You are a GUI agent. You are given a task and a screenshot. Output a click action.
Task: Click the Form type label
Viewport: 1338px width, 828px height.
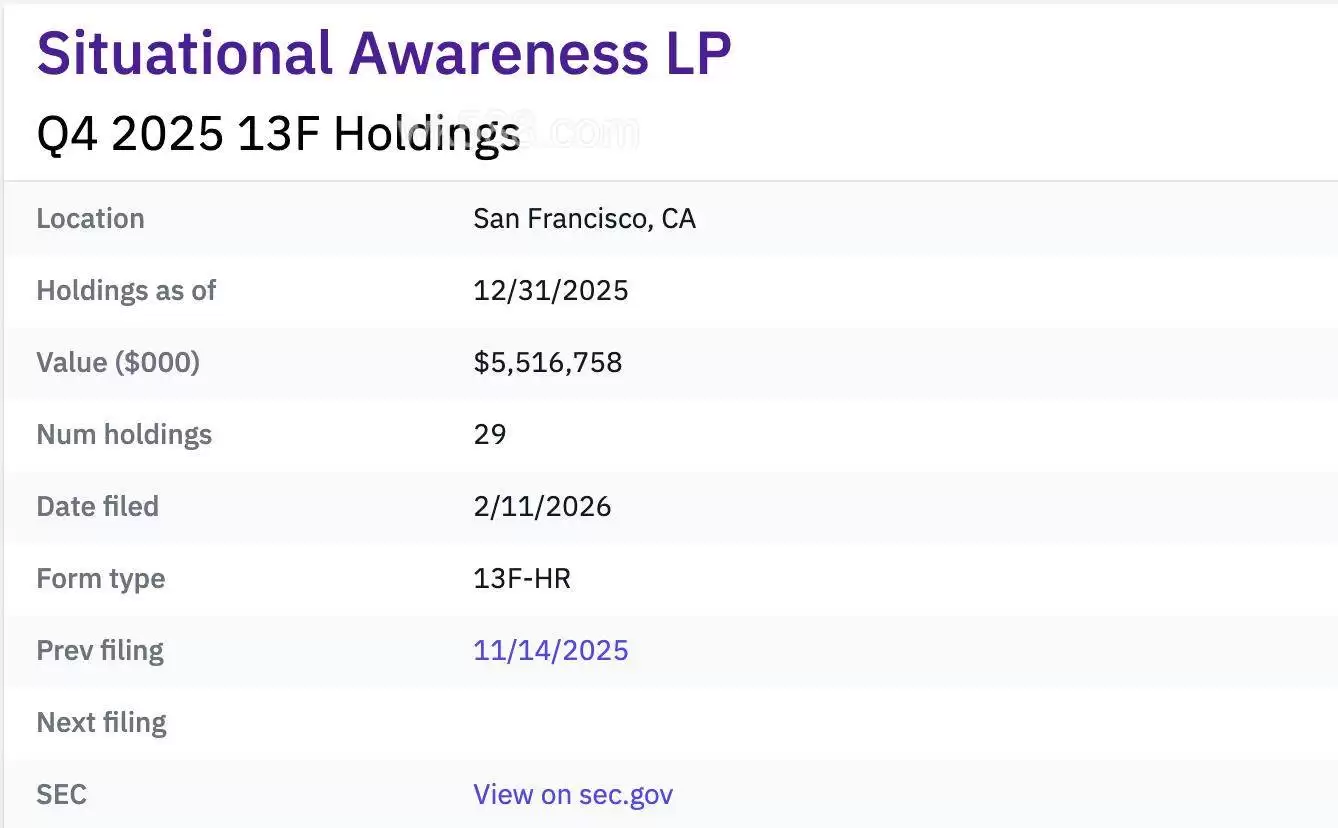pyautogui.click(x=100, y=579)
